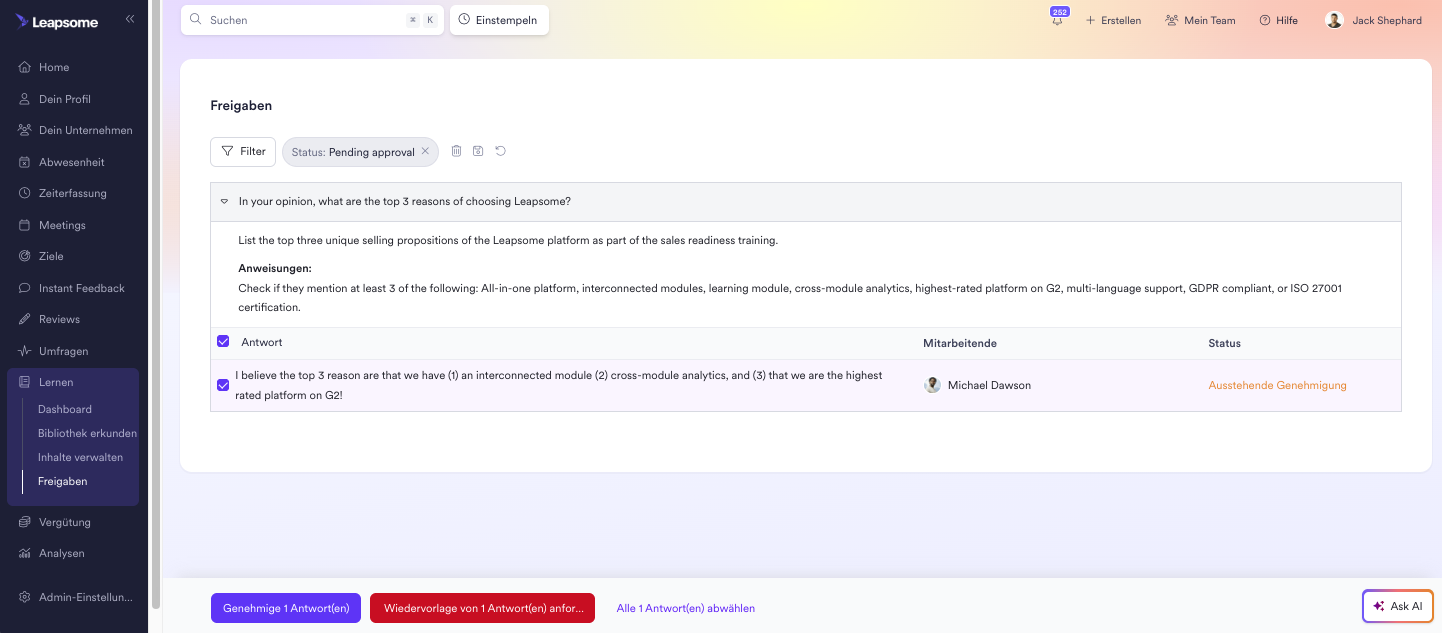Click the Hilfe question mark icon

tap(1265, 20)
